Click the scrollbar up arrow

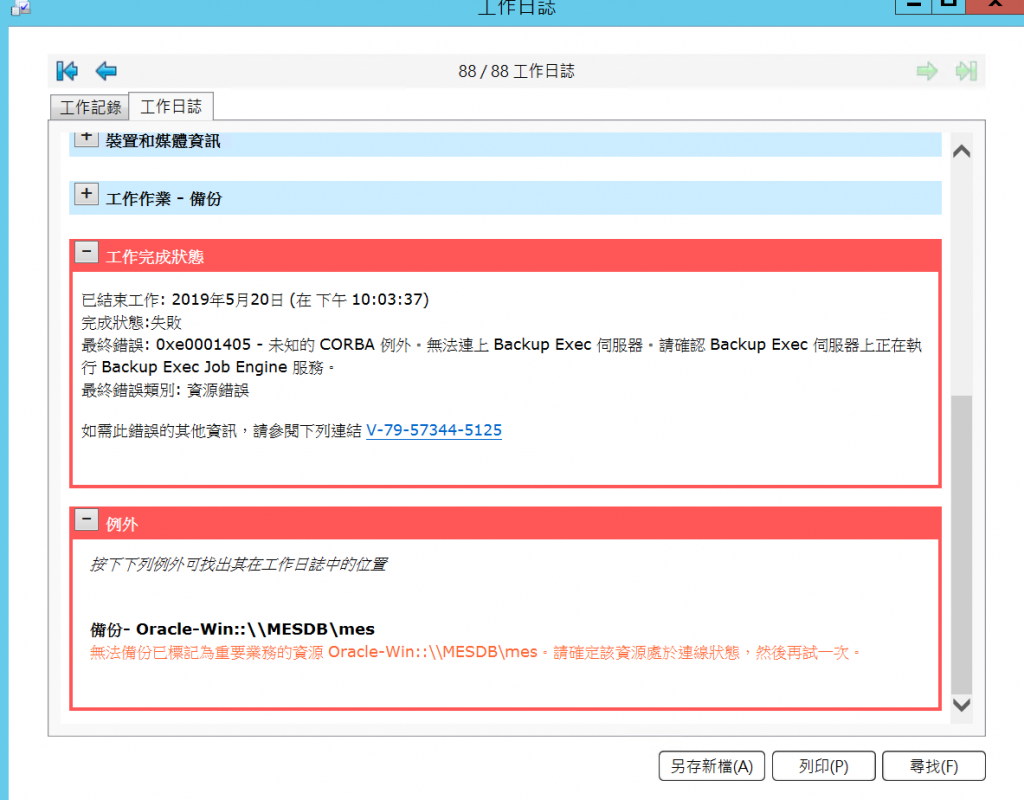[x=961, y=151]
